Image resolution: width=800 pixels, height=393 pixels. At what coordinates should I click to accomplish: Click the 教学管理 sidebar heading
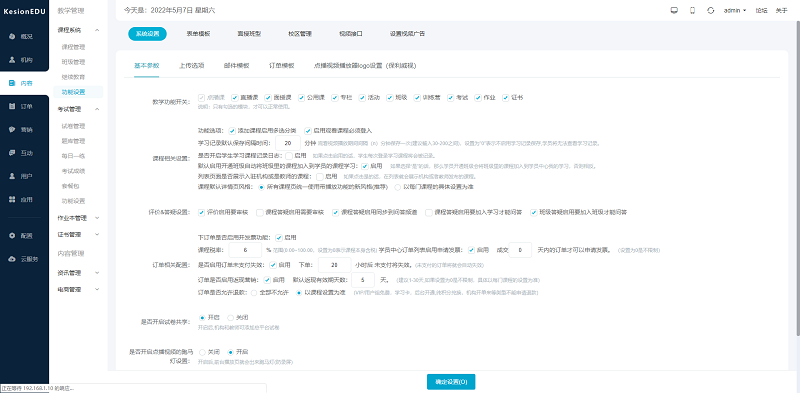click(70, 10)
